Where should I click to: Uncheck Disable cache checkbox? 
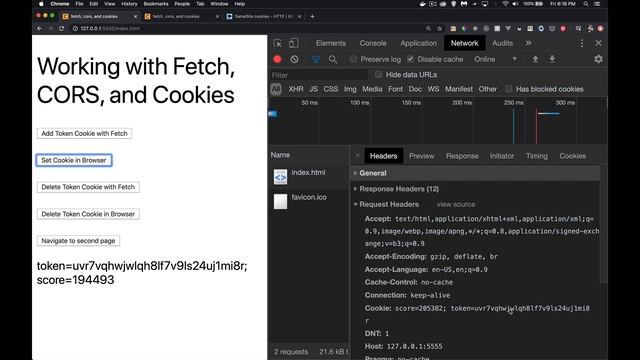pyautogui.click(x=410, y=59)
